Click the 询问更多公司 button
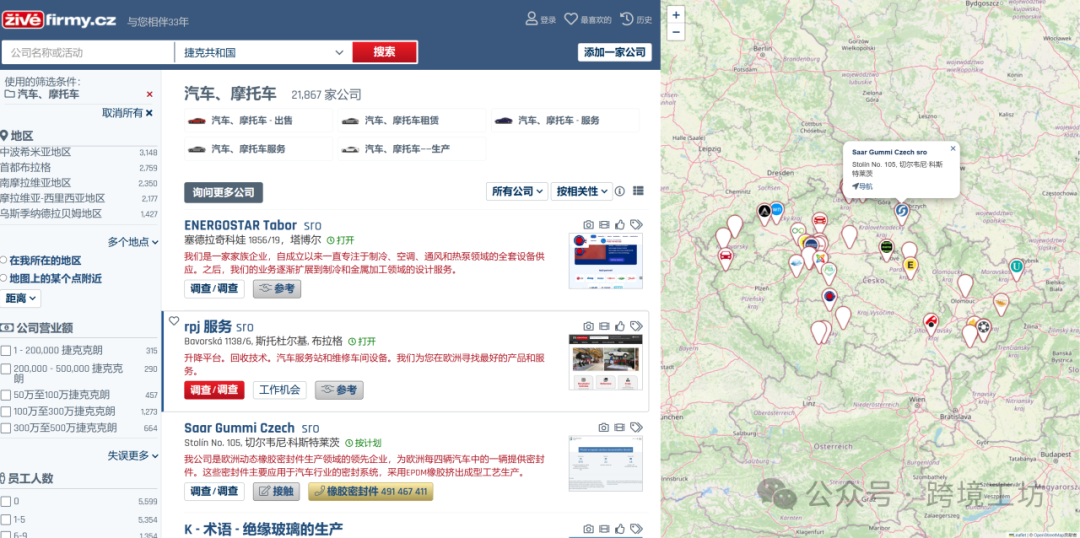This screenshot has width=1080, height=538. tap(223, 192)
